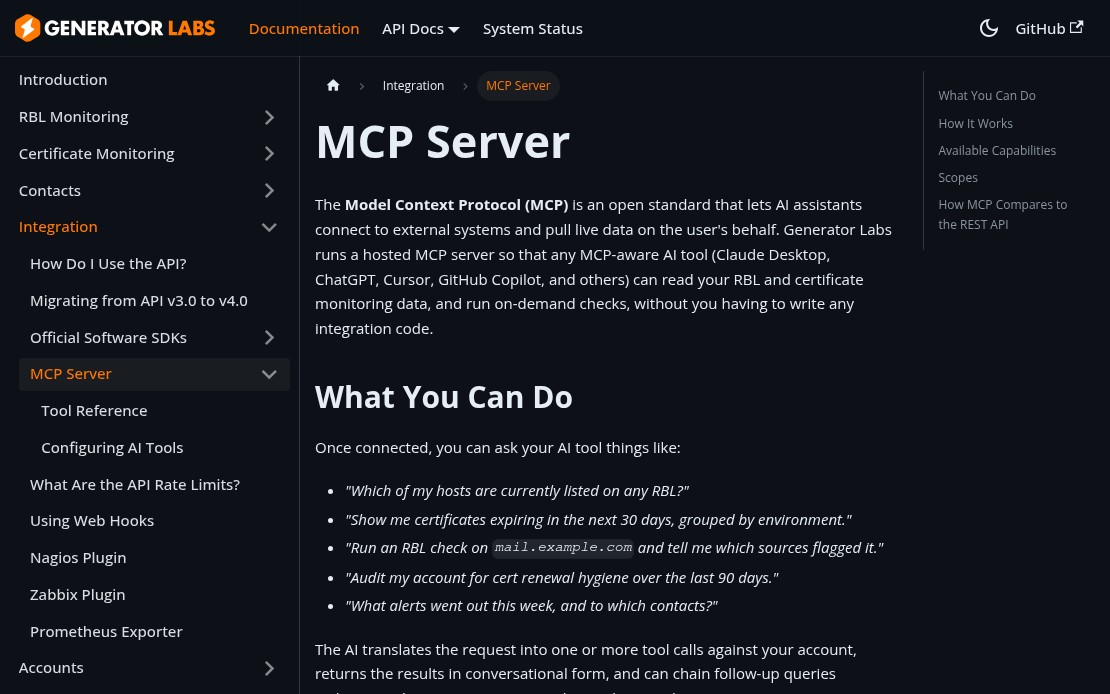The width and height of the screenshot is (1110, 694).
Task: Click 'What alerts went out this week' bullet
Action: coord(531,606)
